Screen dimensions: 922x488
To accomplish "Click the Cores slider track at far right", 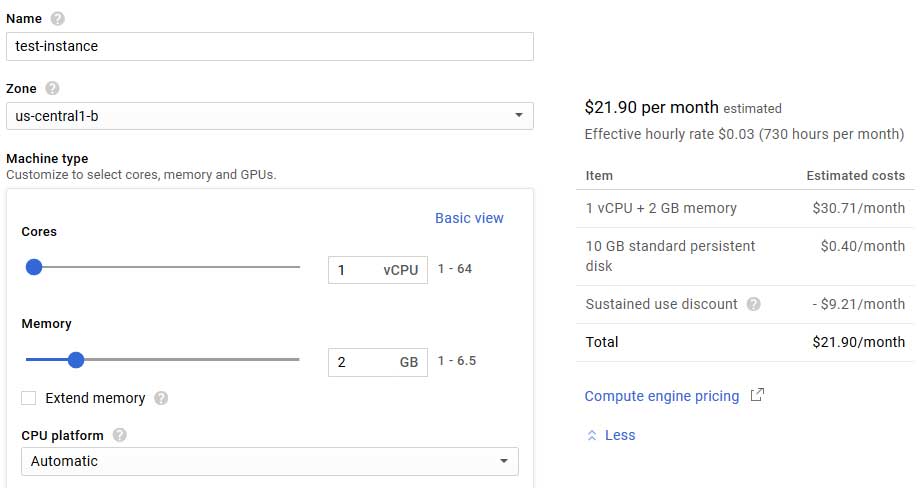I will click(x=295, y=267).
